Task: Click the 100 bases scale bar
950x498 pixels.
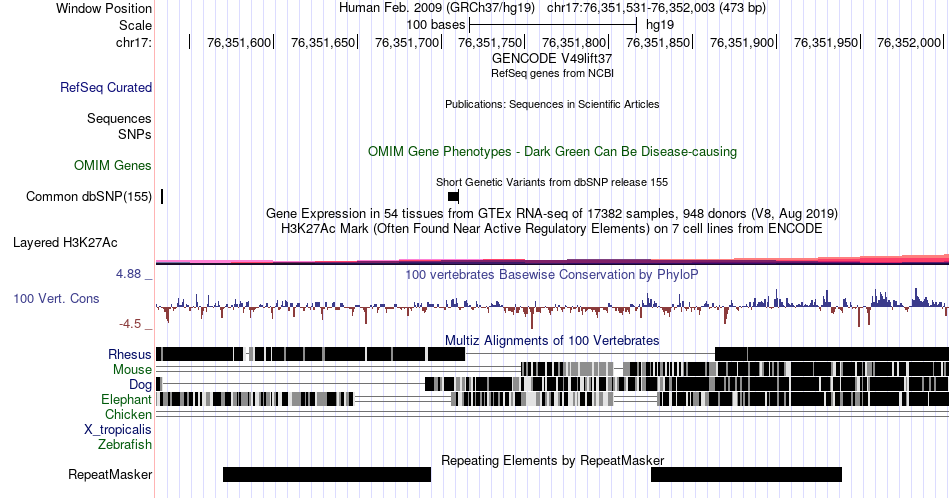Action: pyautogui.click(x=553, y=25)
